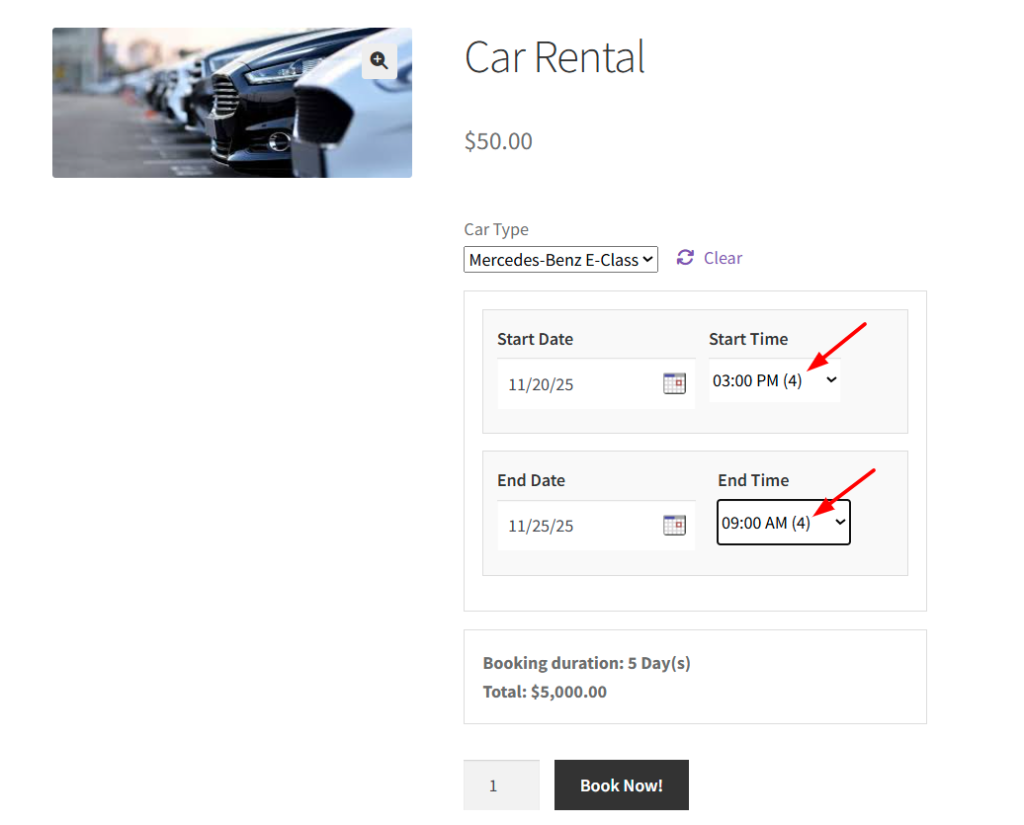
Task: Expand the End Time dropdown
Action: pyautogui.click(x=783, y=523)
